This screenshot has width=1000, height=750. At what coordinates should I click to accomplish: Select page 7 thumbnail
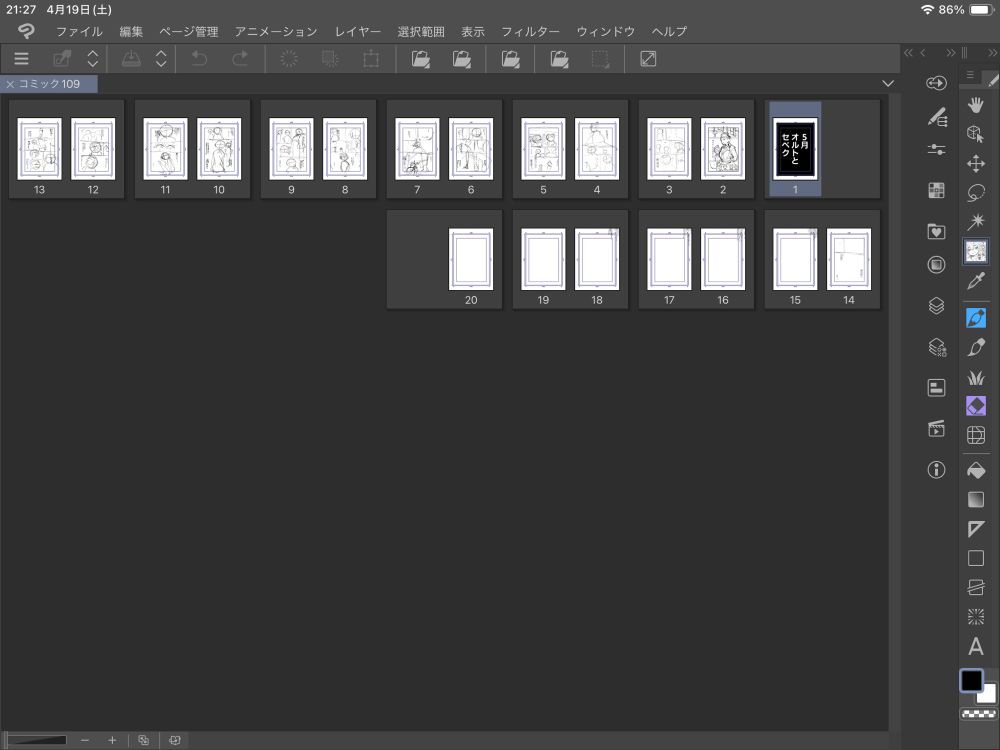pyautogui.click(x=417, y=149)
